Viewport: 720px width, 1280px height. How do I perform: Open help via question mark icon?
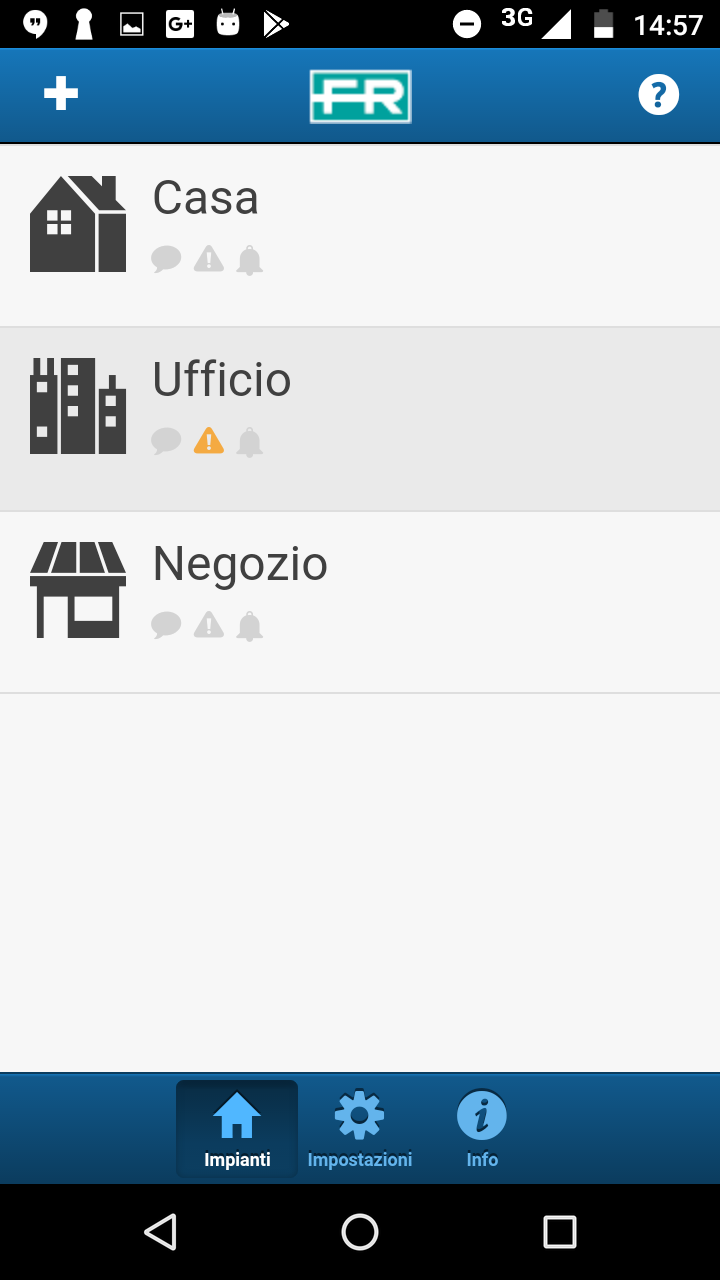coord(658,95)
